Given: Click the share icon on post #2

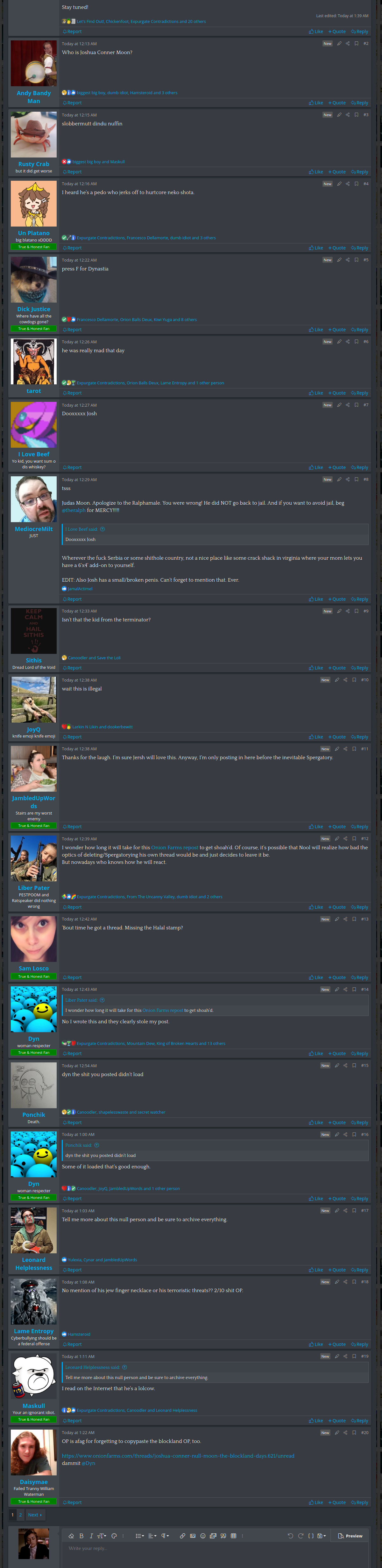Looking at the screenshot, I should [x=348, y=44].
